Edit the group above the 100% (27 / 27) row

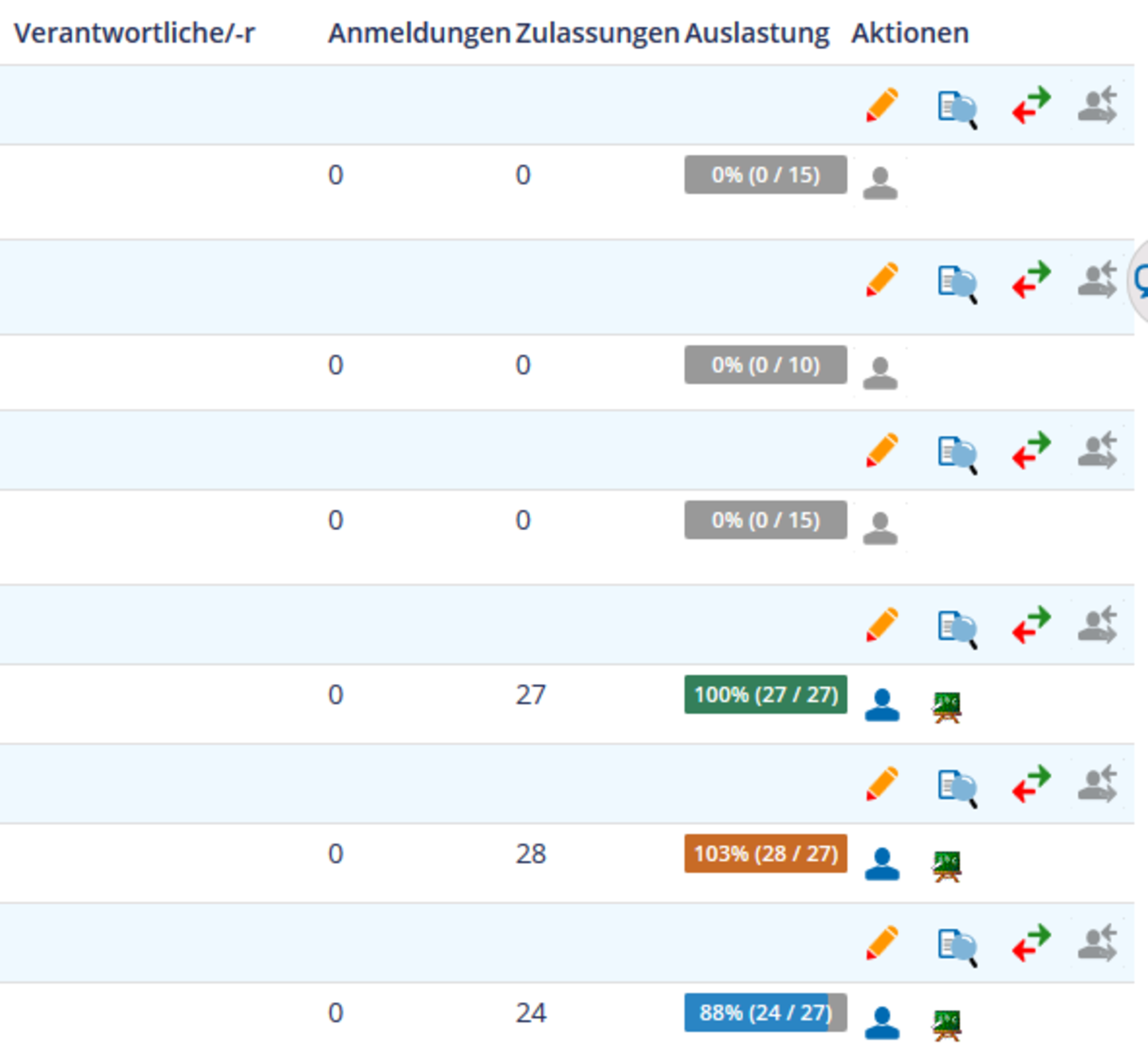click(x=882, y=625)
